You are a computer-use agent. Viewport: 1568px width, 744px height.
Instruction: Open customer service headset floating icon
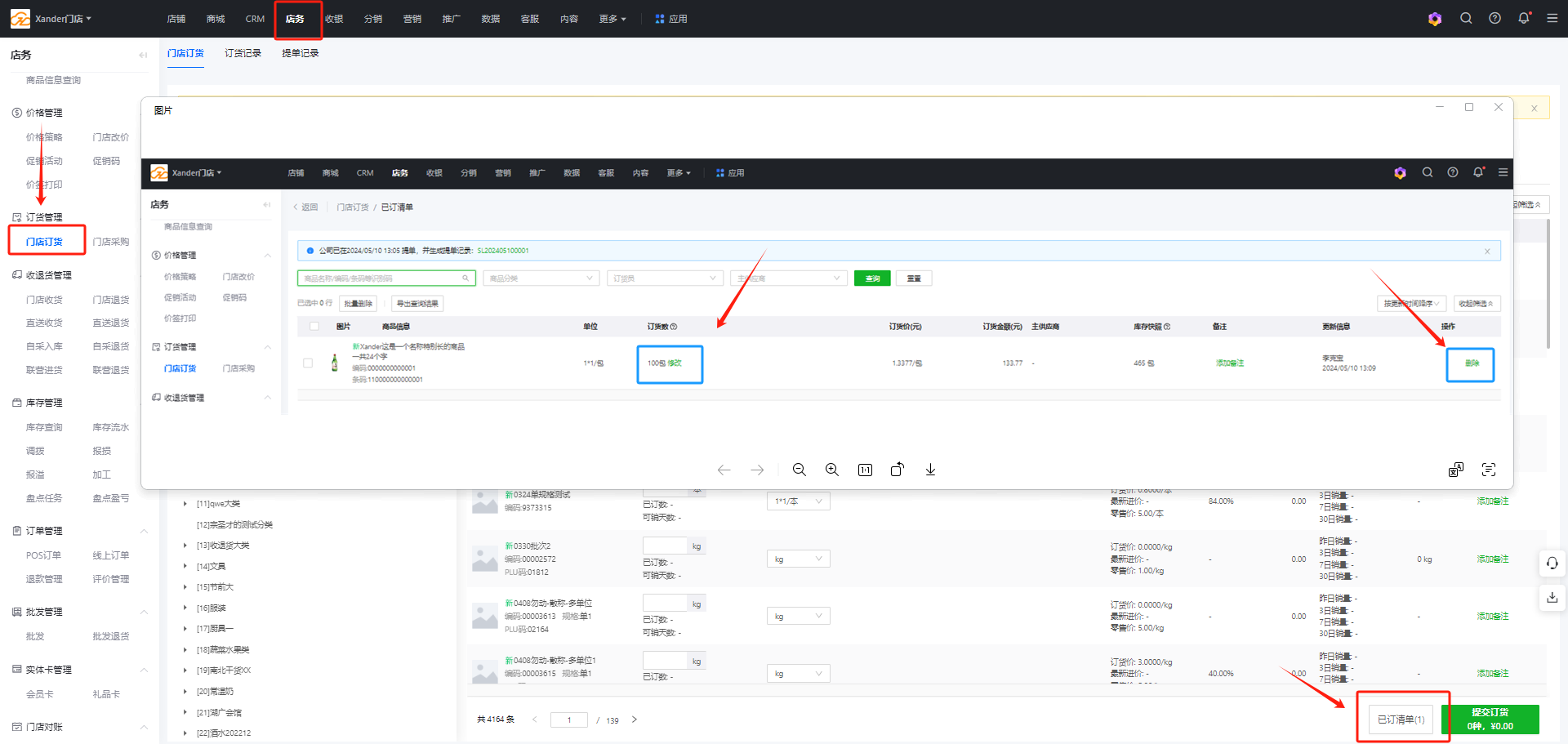(x=1552, y=563)
